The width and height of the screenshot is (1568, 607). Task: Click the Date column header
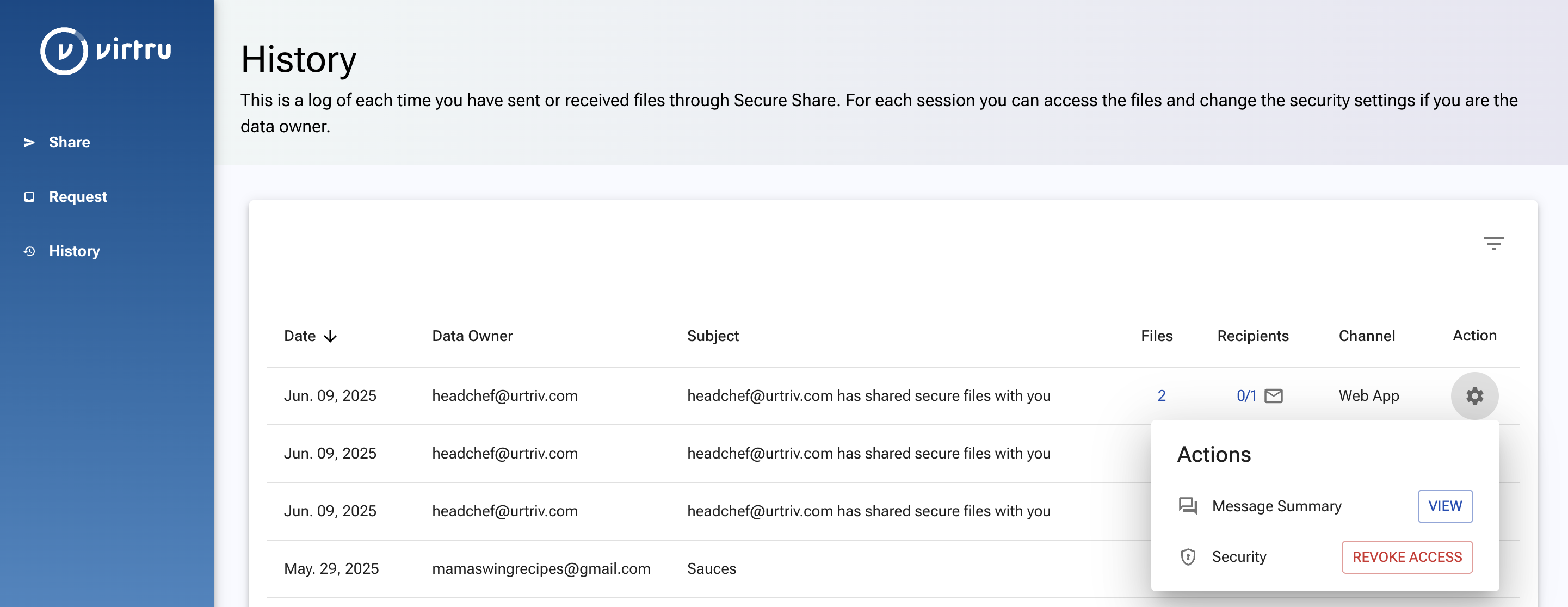(x=299, y=335)
